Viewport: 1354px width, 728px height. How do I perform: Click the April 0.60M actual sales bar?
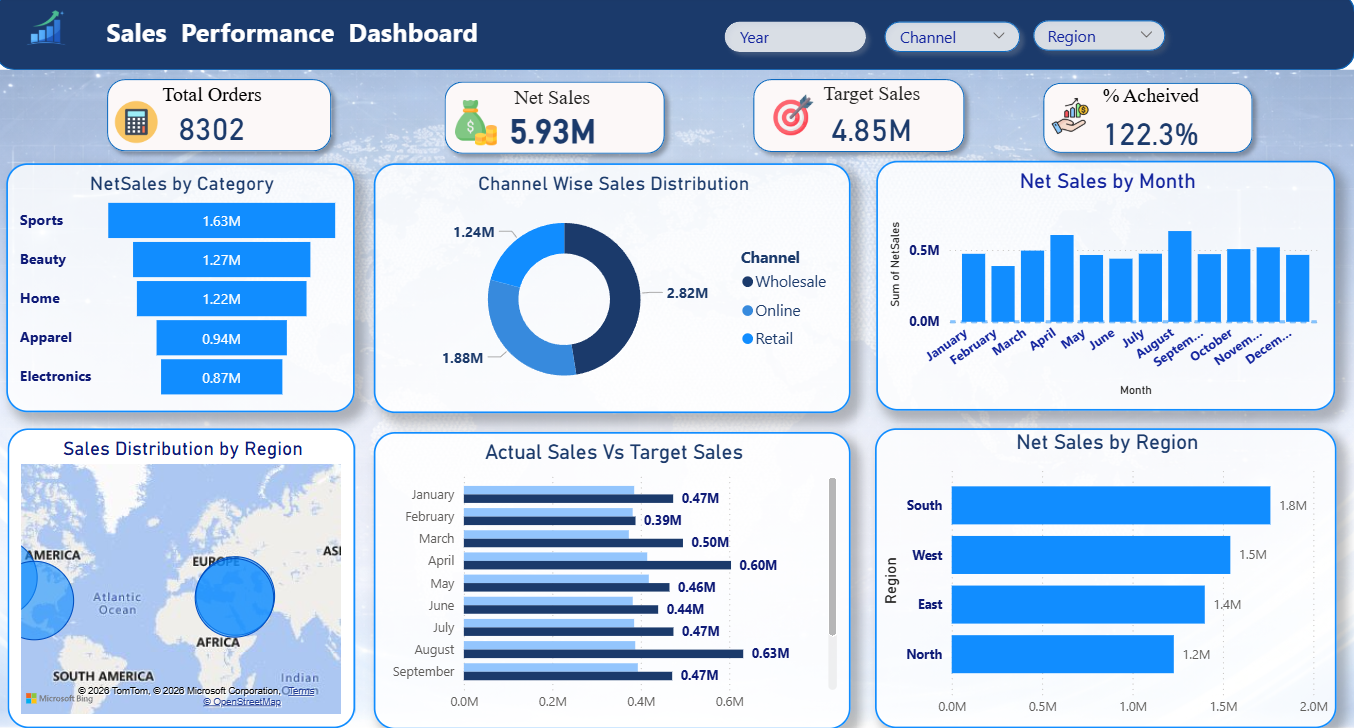coord(598,565)
